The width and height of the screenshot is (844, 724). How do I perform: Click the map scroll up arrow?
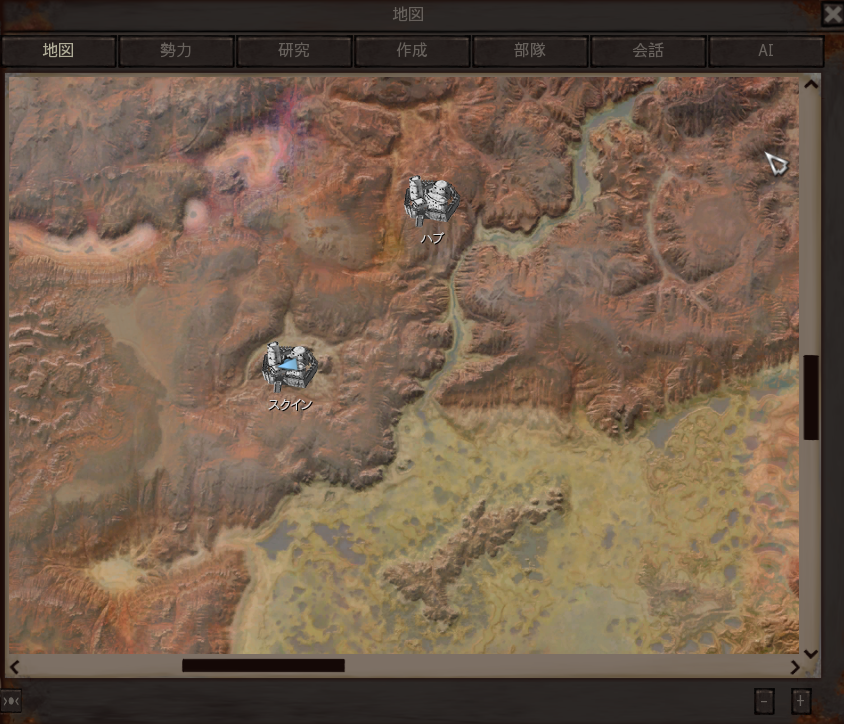(x=811, y=84)
